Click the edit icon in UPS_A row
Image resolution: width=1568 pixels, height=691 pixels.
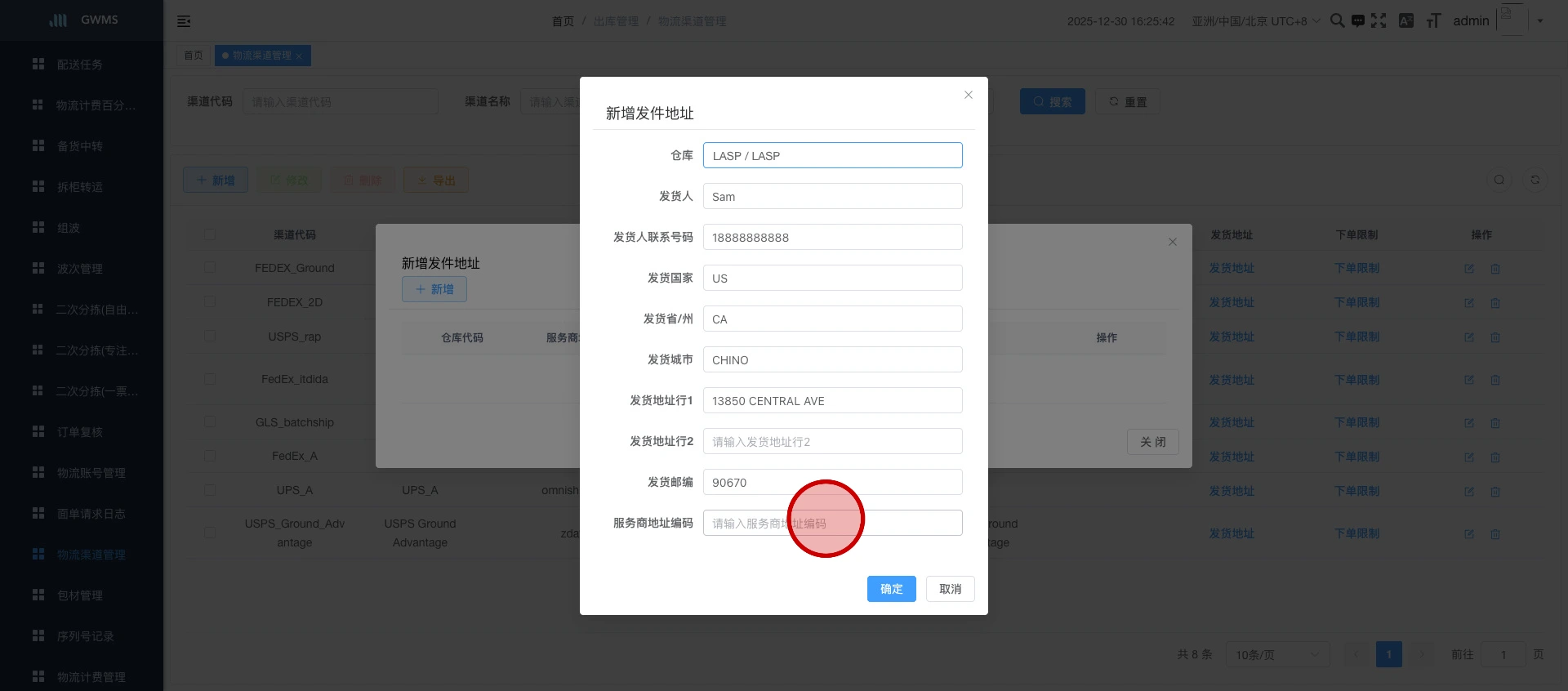click(x=1469, y=492)
